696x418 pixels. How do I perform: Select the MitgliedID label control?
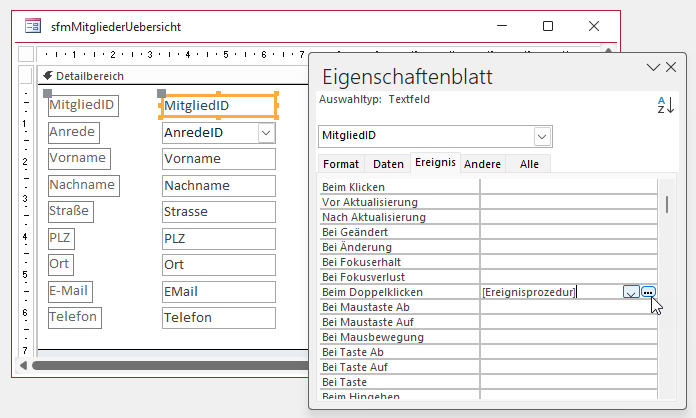click(x=83, y=106)
